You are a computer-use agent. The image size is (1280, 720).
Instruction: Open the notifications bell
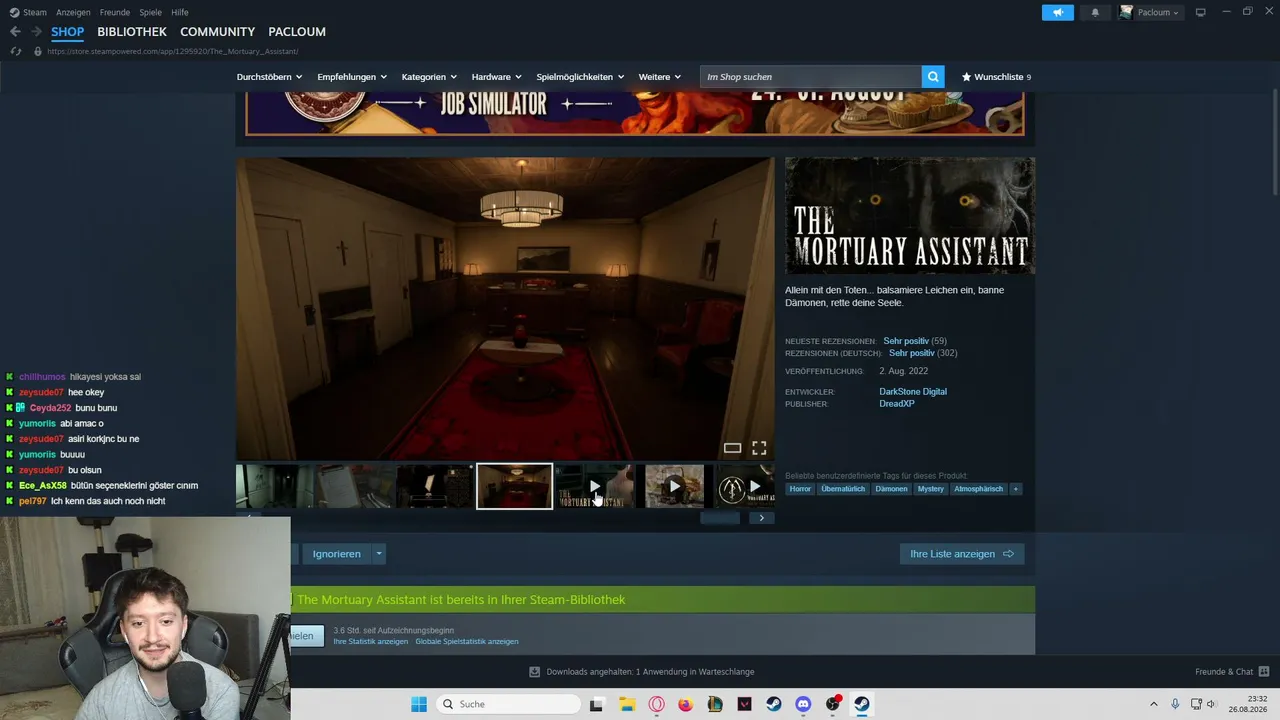pos(1095,12)
